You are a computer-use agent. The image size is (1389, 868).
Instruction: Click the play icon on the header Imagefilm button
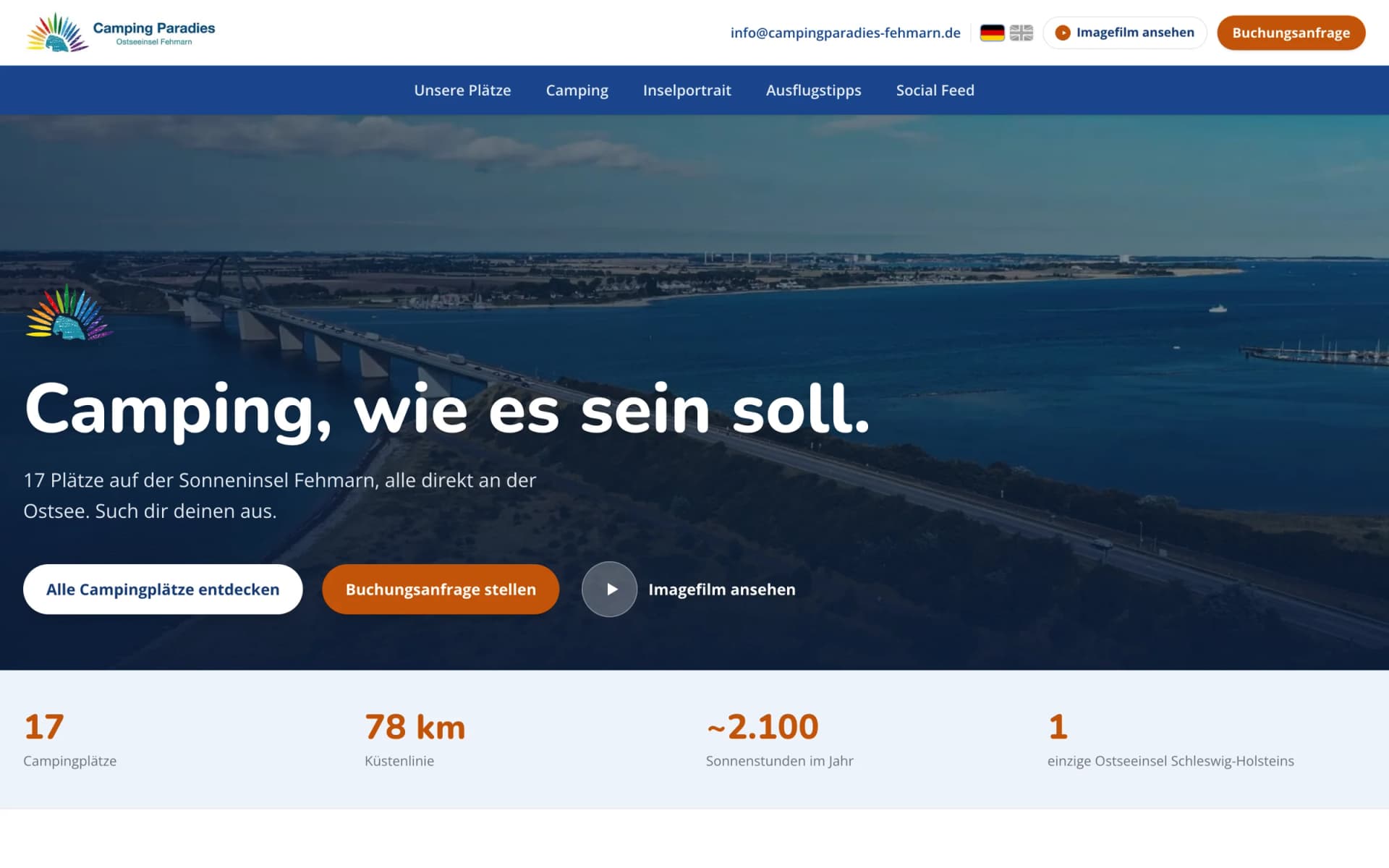pos(1062,33)
